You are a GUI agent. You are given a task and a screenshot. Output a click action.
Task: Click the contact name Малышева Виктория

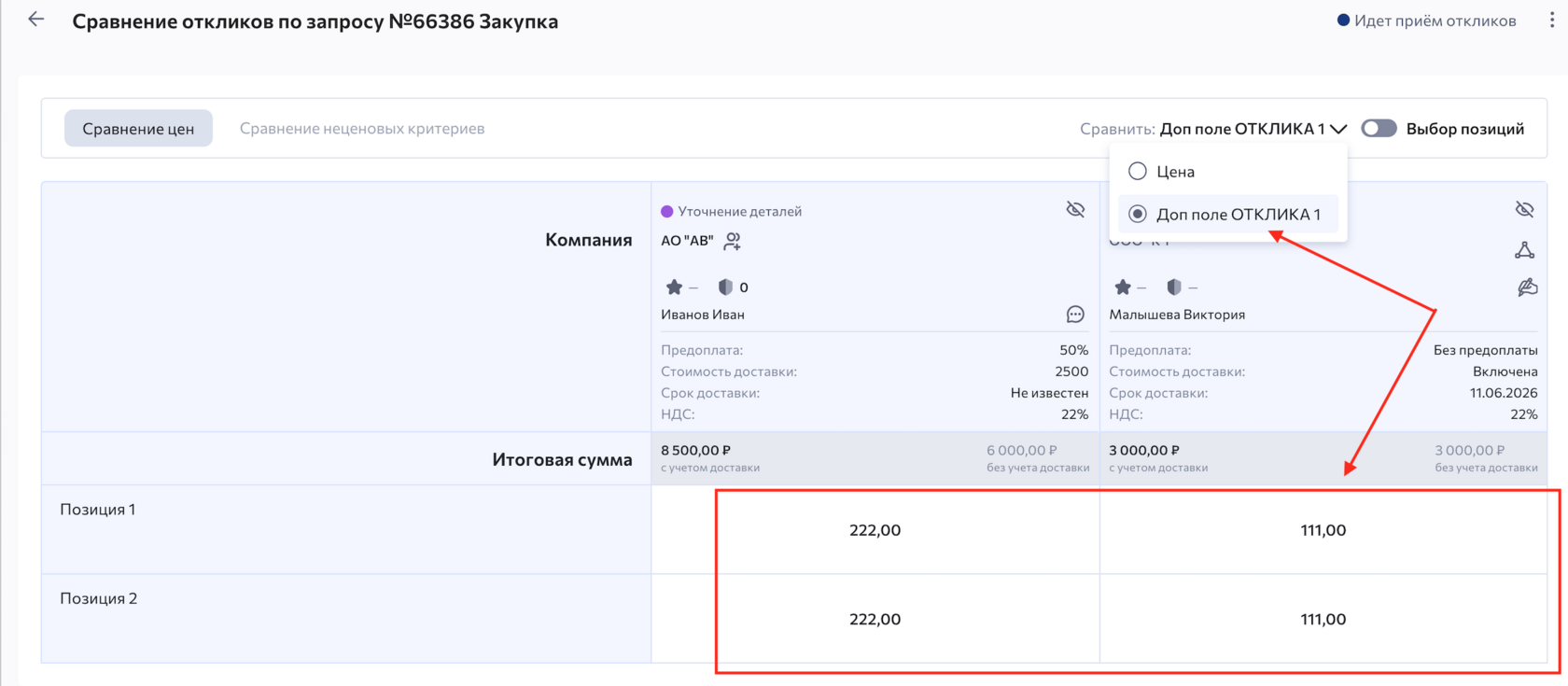click(x=1177, y=315)
